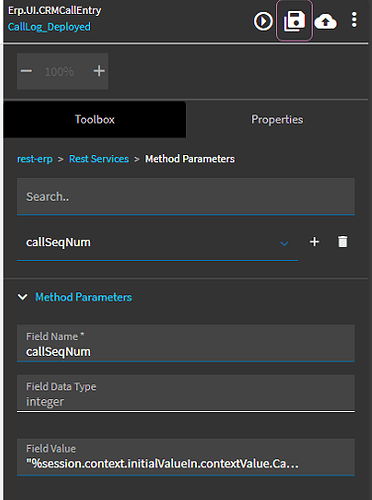The image size is (372, 500).
Task: Edit the Field Value input
Action: [186, 457]
